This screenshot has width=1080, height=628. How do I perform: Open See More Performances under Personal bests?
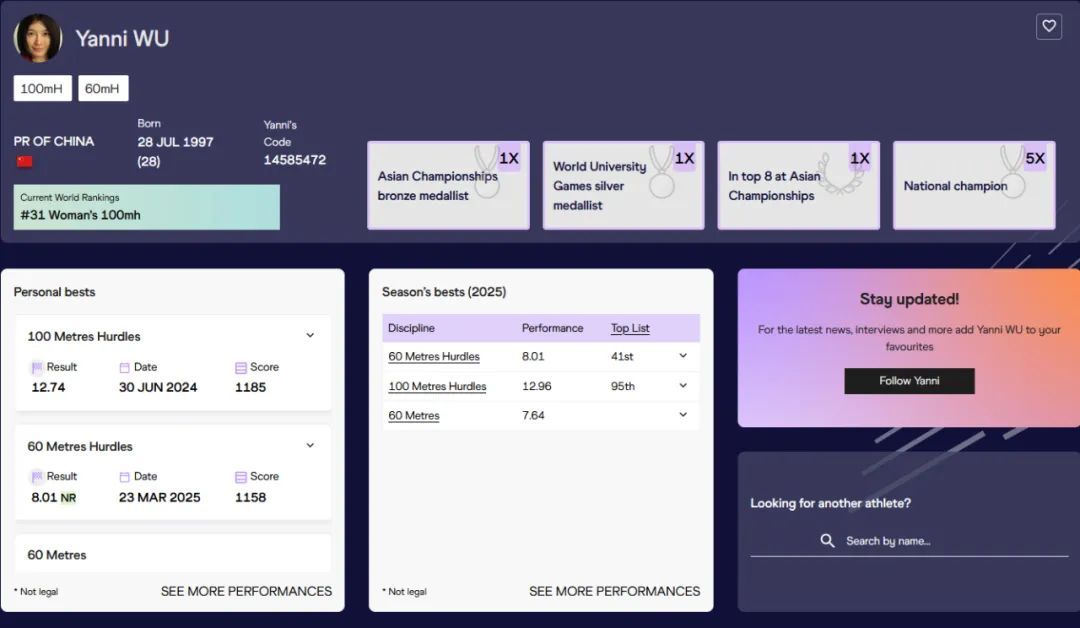pyautogui.click(x=246, y=591)
